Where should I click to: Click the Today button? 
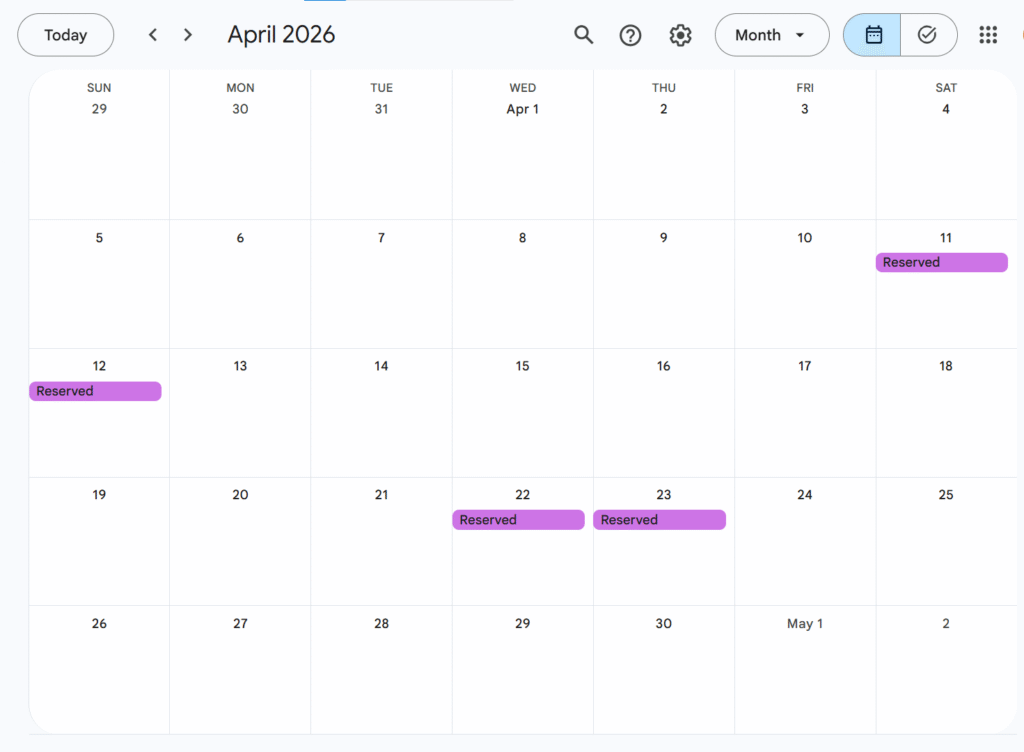pos(66,35)
